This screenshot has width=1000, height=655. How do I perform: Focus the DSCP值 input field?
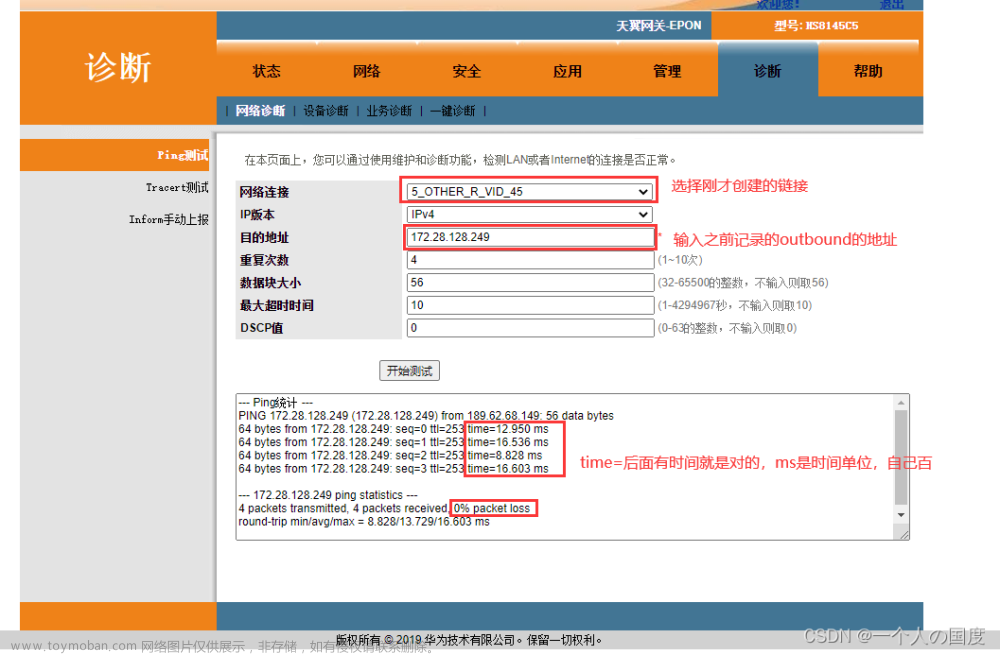(531, 328)
